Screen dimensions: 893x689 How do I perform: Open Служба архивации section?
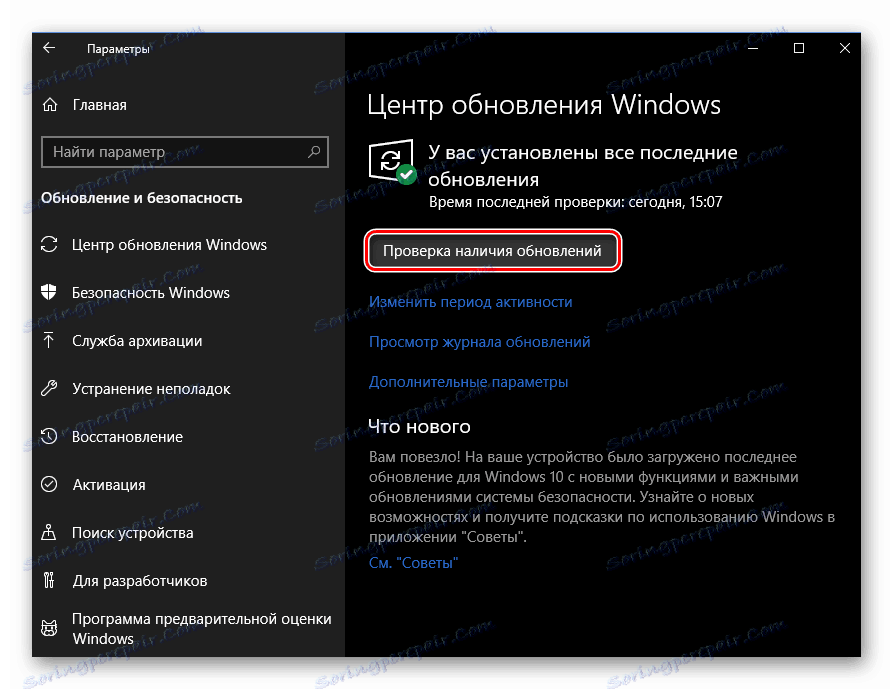pos(137,341)
